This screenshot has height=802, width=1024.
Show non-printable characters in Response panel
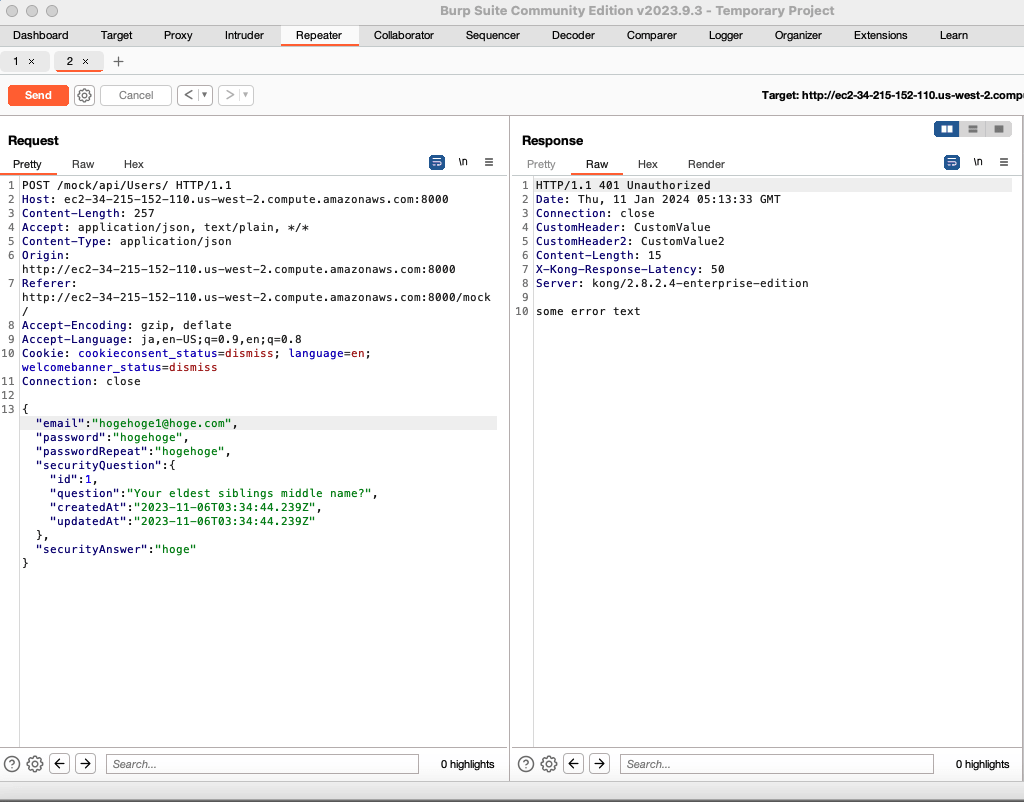point(978,162)
